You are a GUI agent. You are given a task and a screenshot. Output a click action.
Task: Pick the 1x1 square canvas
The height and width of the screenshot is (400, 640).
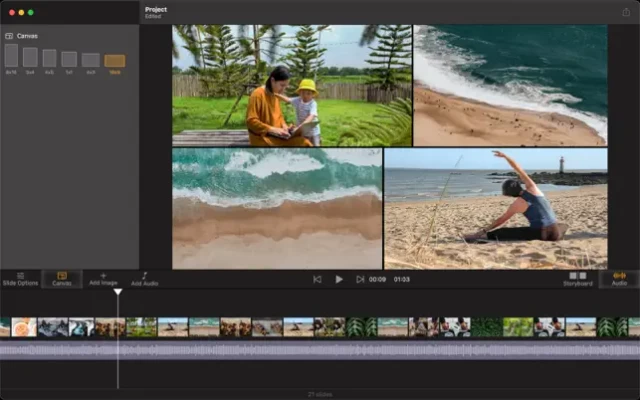tap(69, 59)
